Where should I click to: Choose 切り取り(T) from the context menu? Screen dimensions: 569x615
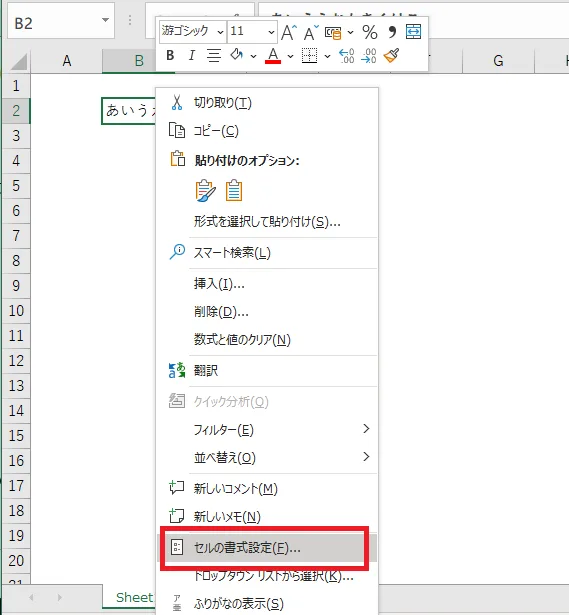coord(267,103)
